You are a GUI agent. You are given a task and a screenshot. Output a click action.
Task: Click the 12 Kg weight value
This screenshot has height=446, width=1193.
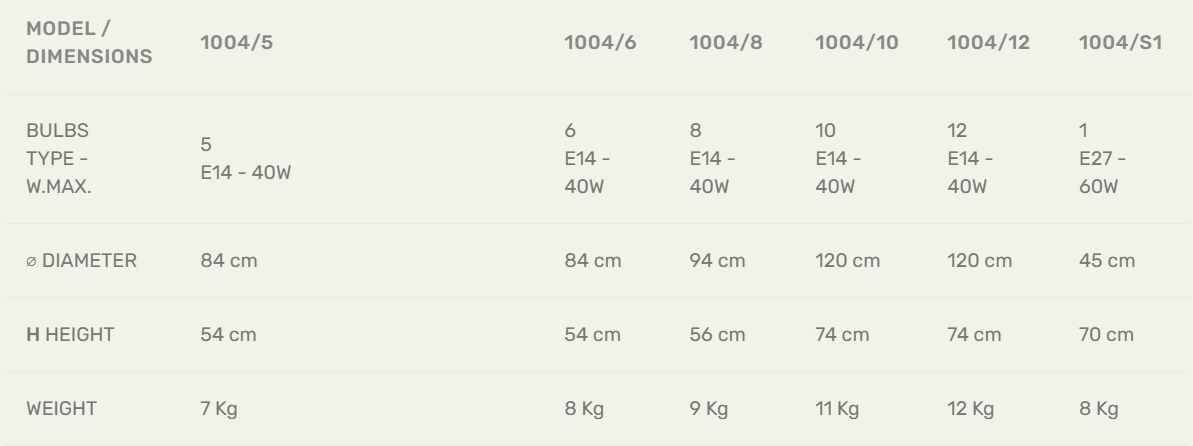pyautogui.click(x=970, y=409)
